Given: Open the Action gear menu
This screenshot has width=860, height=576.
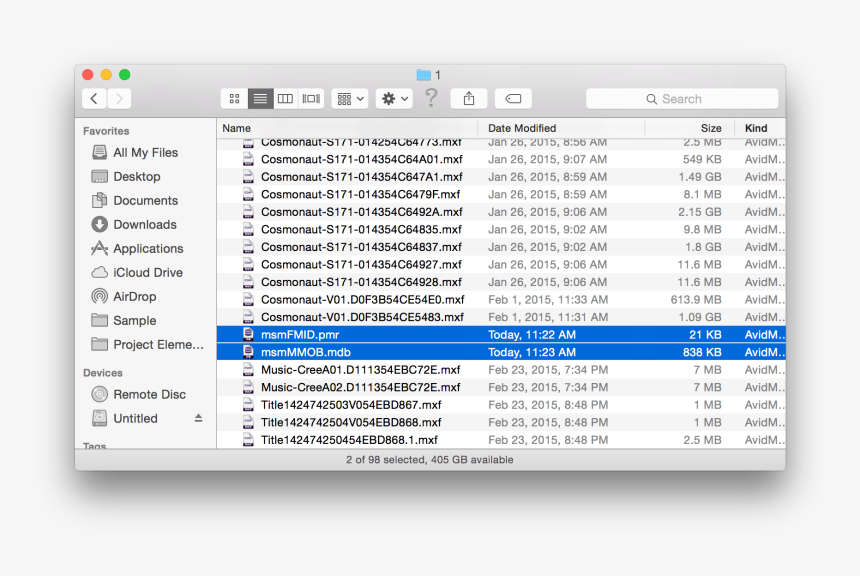Looking at the screenshot, I should click(x=394, y=99).
